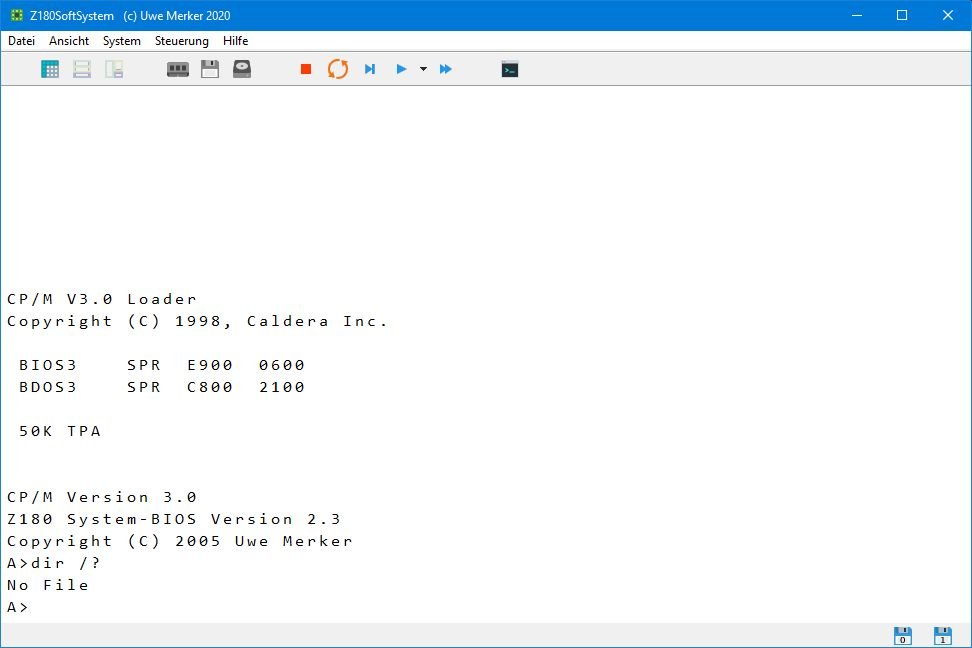Click floppy drive 0 status icon

(x=903, y=636)
